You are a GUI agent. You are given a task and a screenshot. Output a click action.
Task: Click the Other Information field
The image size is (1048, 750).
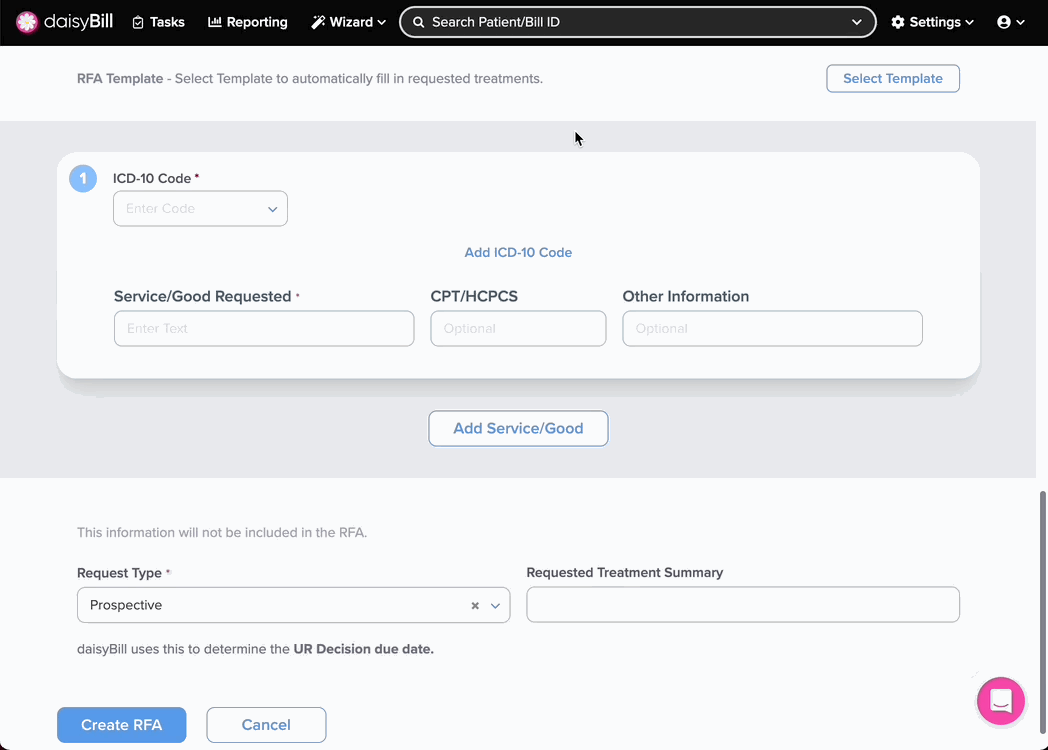click(x=772, y=328)
